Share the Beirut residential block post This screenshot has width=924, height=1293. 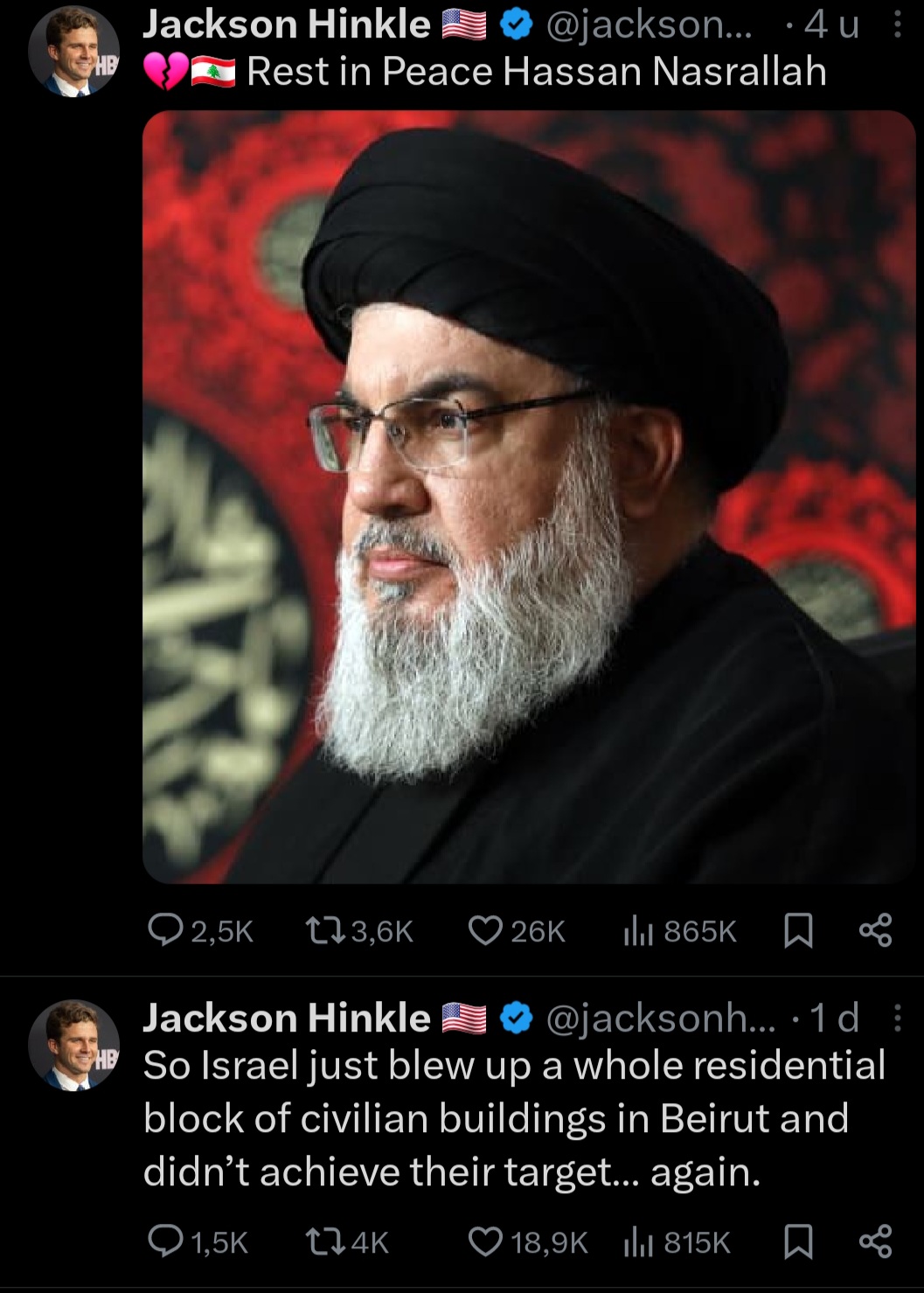pos(875,1242)
